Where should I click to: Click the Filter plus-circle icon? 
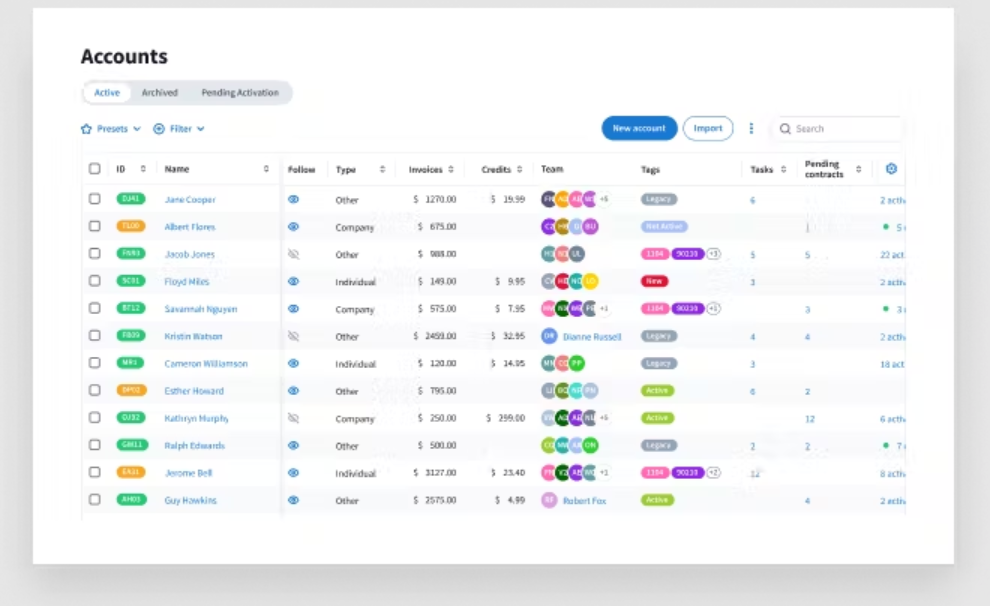point(159,129)
